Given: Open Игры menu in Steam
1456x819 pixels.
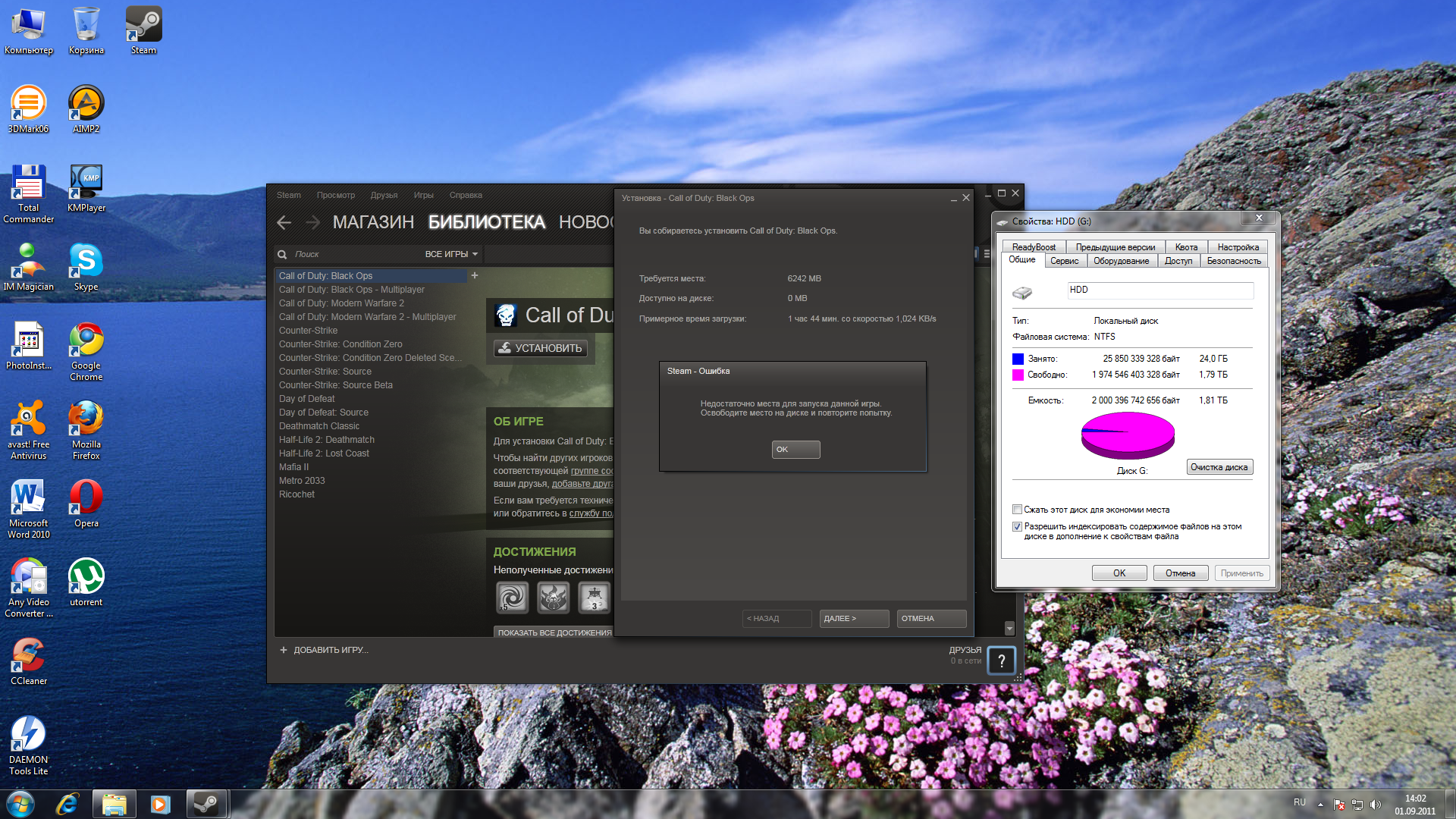Looking at the screenshot, I should coord(423,195).
